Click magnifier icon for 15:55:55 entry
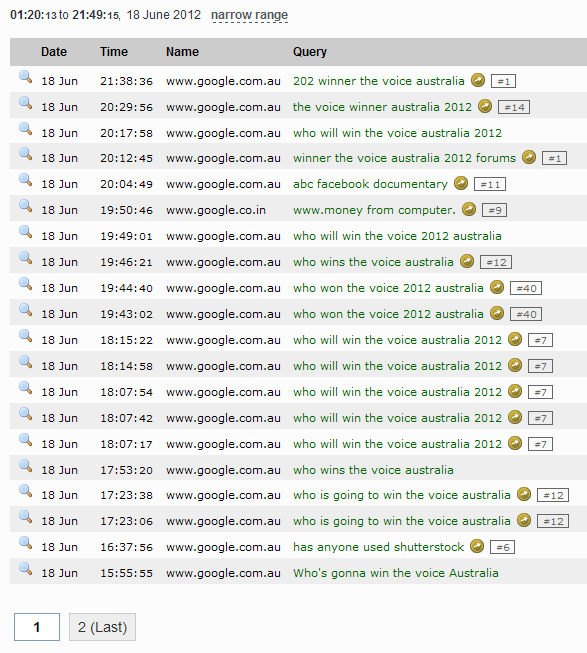Image resolution: width=587 pixels, height=653 pixels. [25, 569]
